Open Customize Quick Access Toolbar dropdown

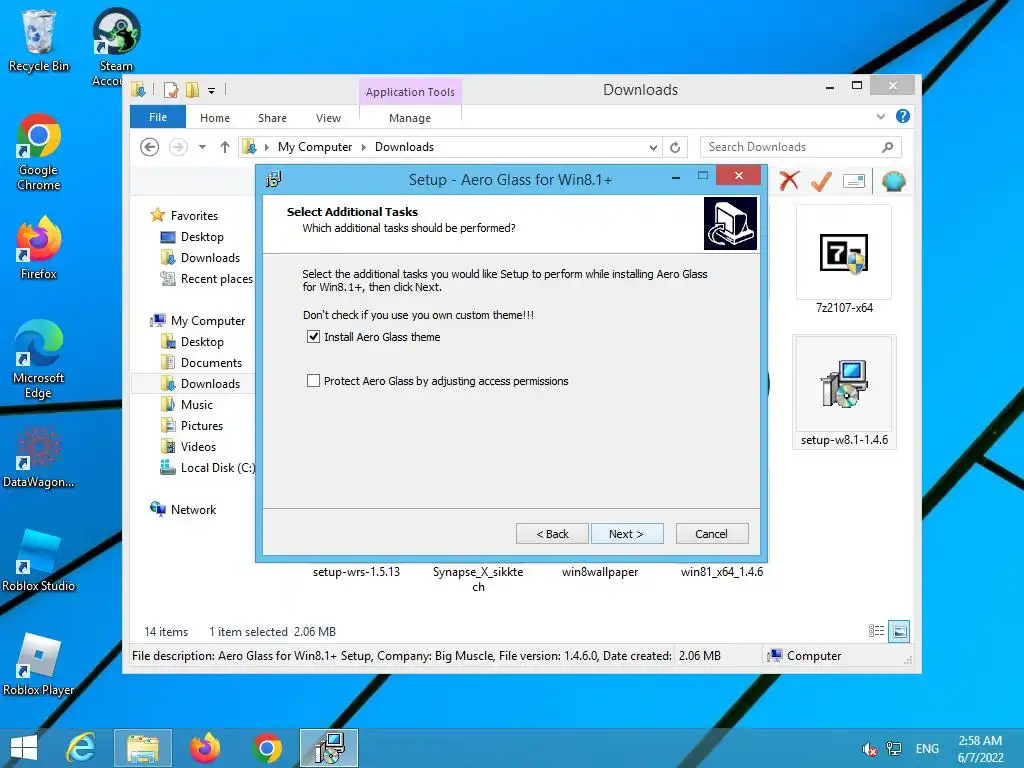(x=211, y=91)
